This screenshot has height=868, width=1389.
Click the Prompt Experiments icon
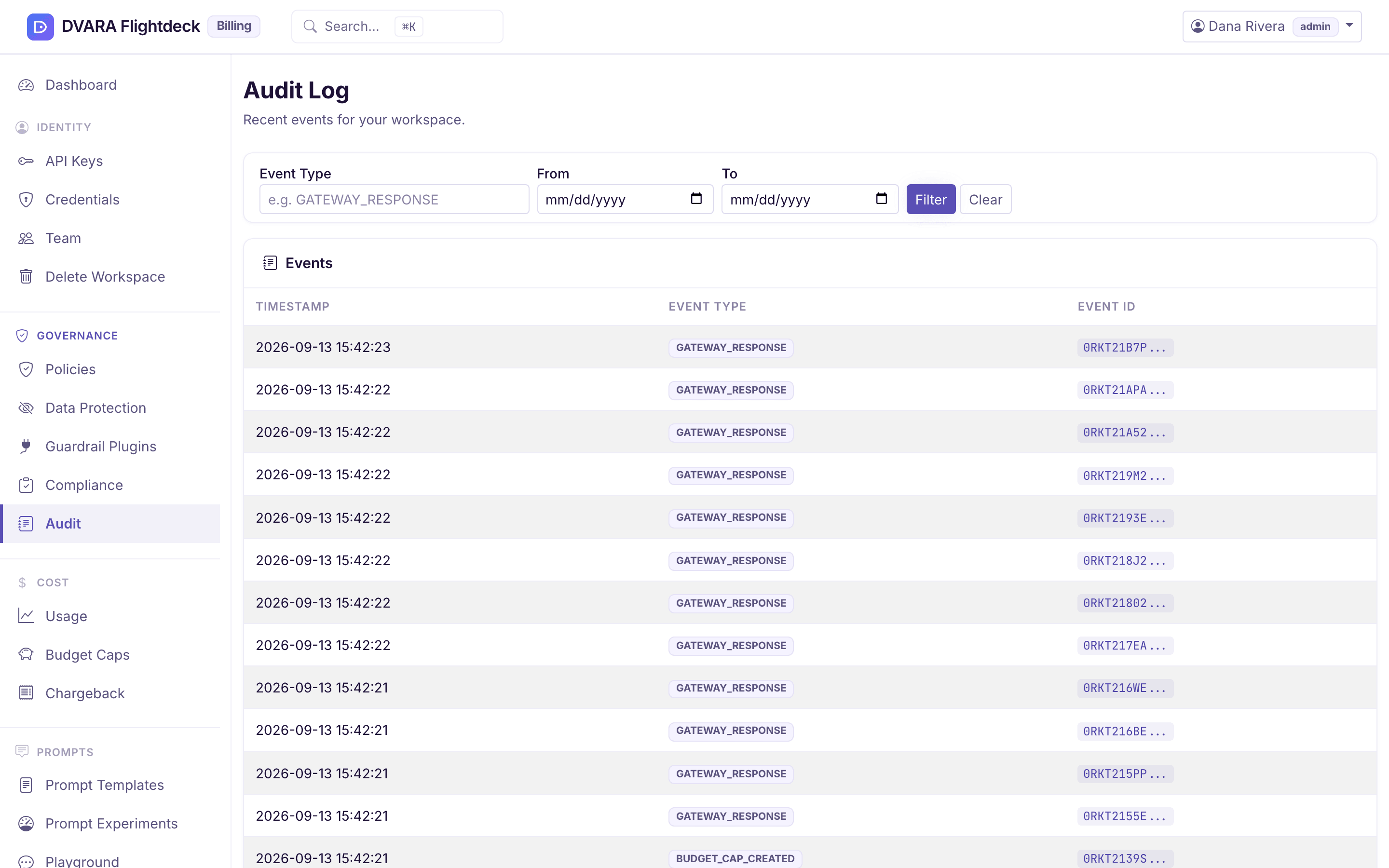pyautogui.click(x=26, y=823)
